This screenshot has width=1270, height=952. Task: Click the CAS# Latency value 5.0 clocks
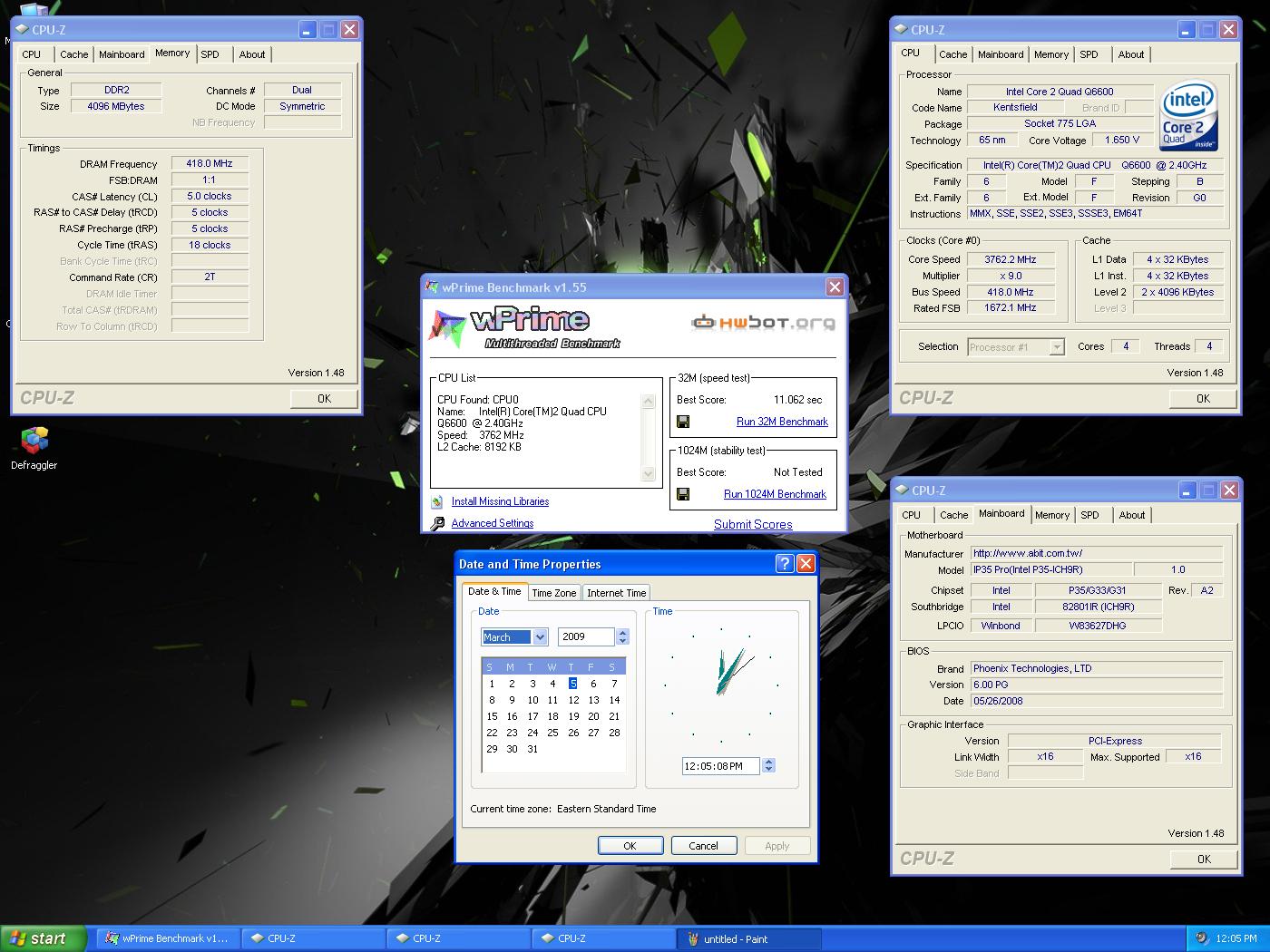[210, 196]
